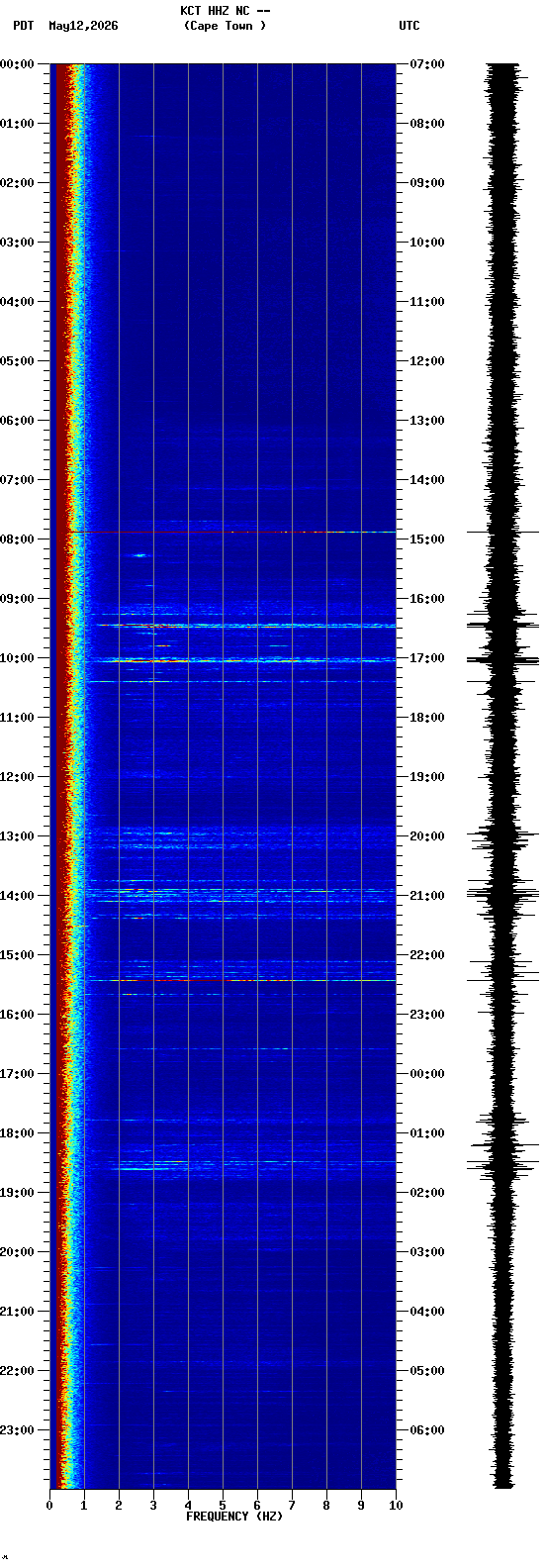
Task: Click the 13:00 PDT time label
Action: (18, 836)
